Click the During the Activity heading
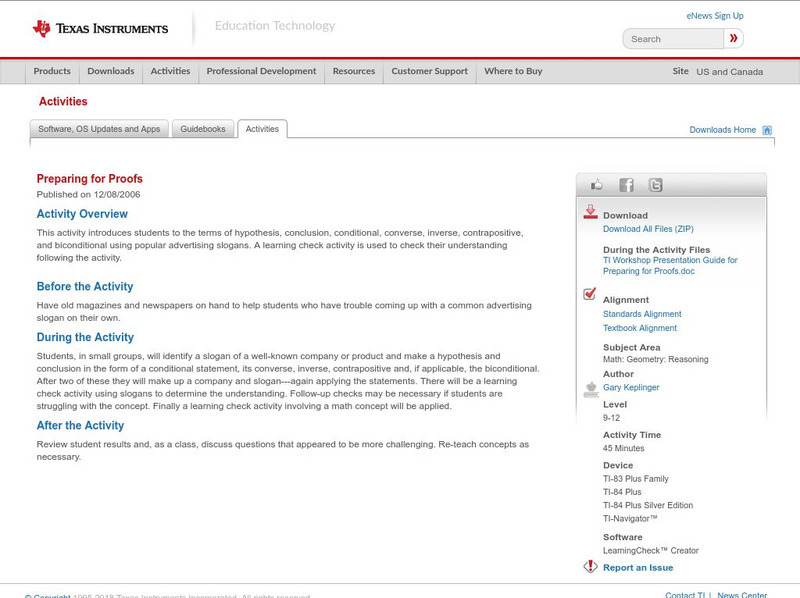 coord(85,337)
